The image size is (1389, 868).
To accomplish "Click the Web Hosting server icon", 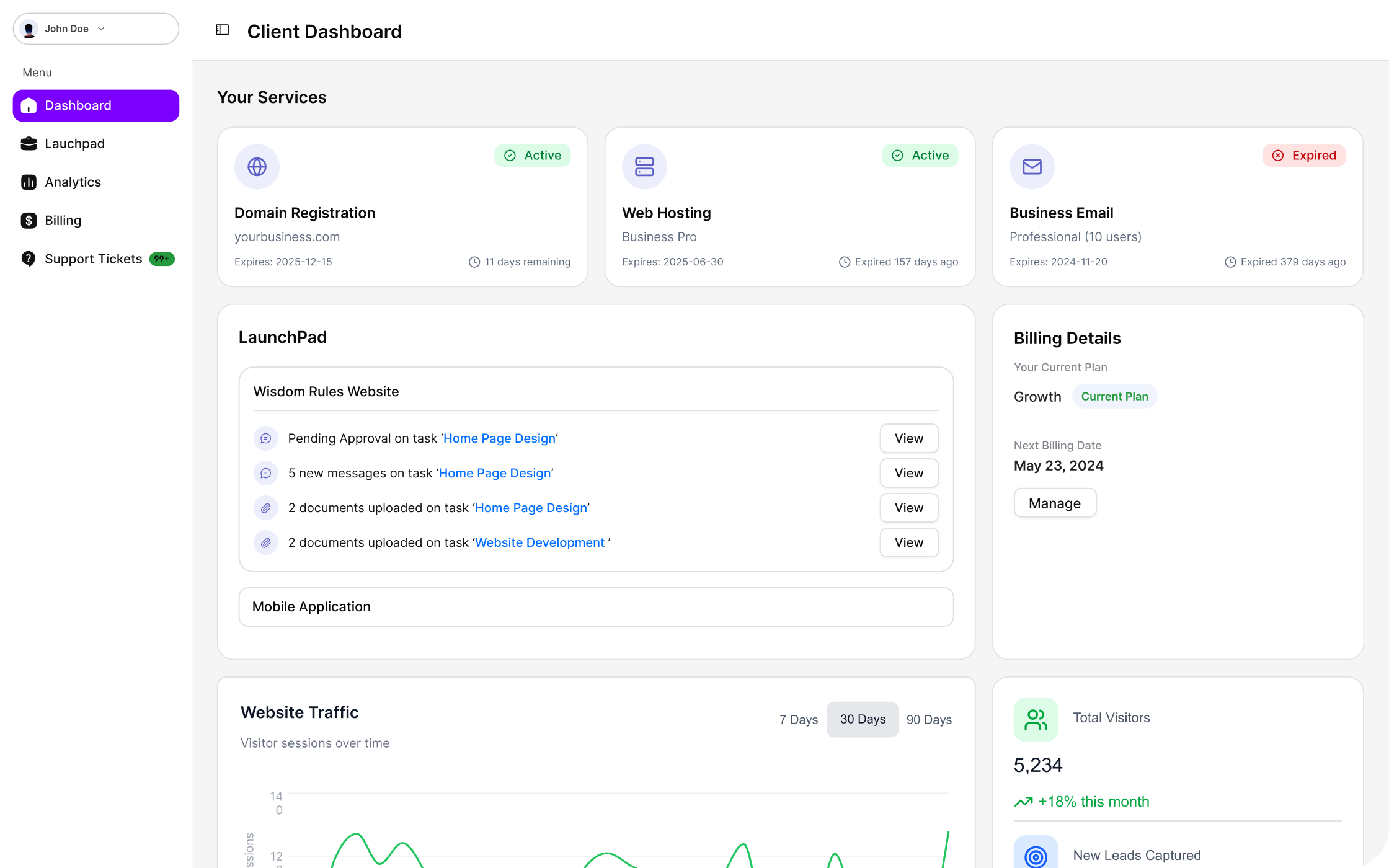I will pos(644,167).
